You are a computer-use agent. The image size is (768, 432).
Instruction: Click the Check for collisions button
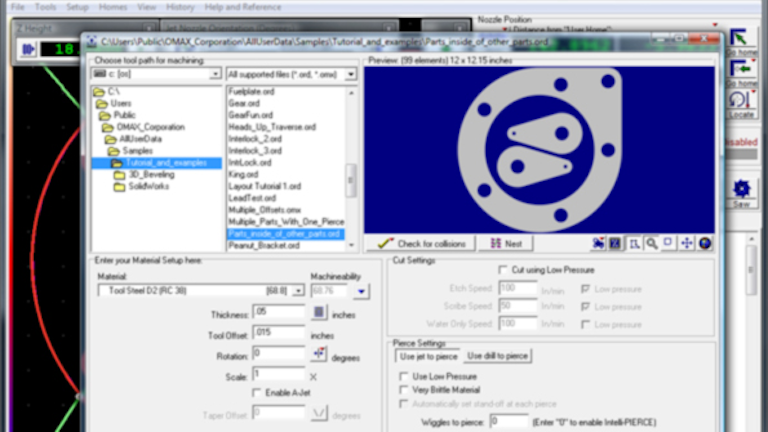(x=419, y=244)
